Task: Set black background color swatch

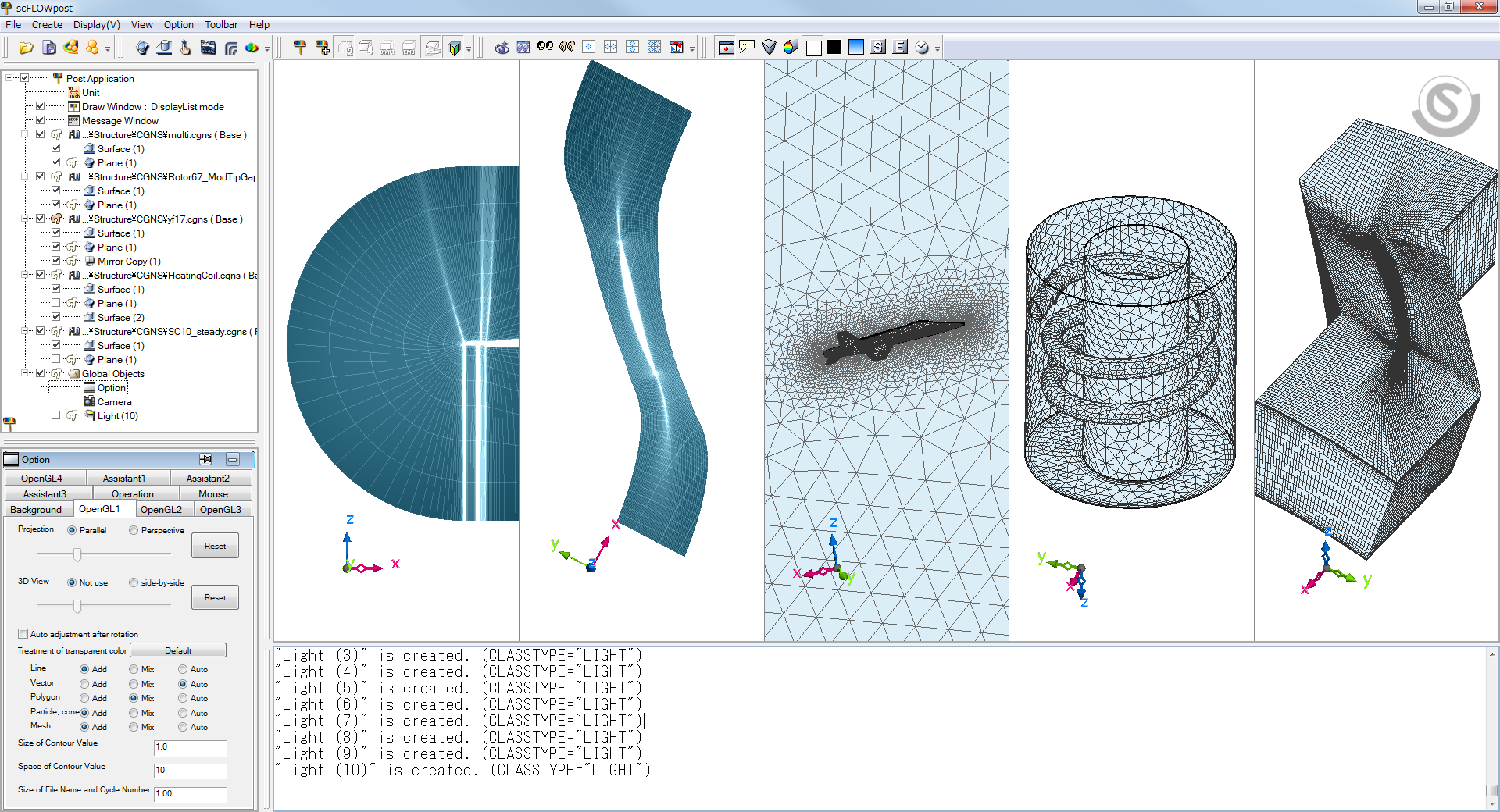Action: (x=834, y=47)
